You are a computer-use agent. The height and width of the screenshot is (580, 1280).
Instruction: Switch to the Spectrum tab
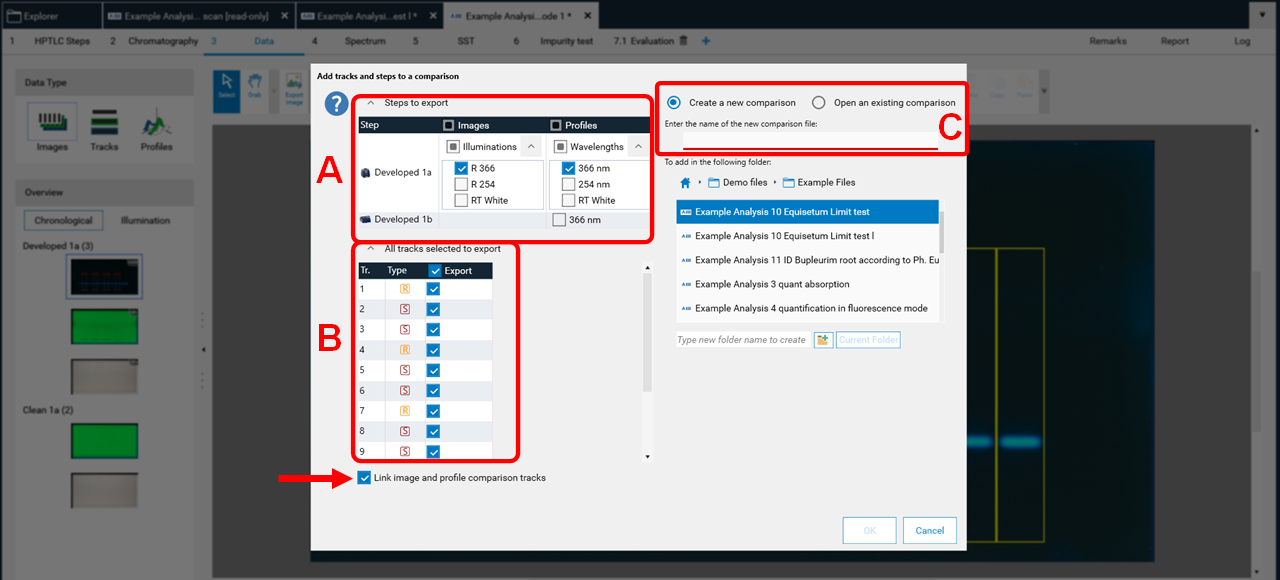tap(365, 41)
